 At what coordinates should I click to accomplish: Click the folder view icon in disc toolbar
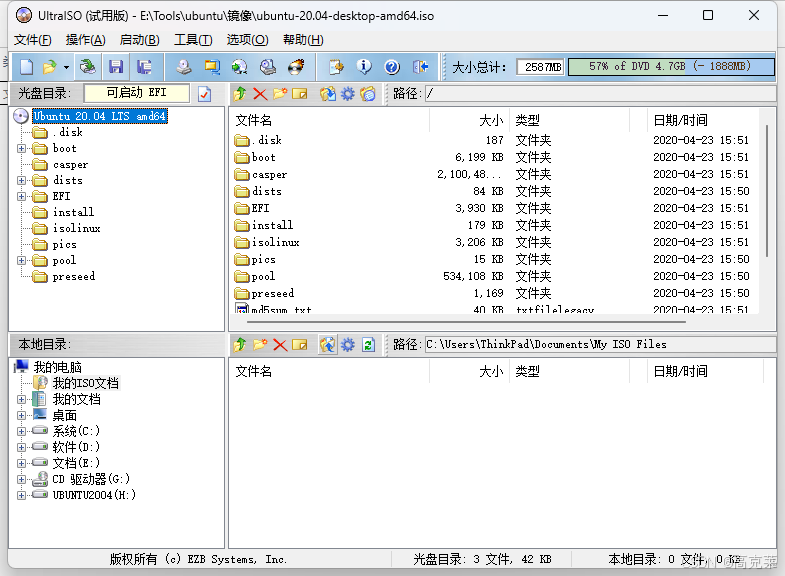(x=368, y=94)
